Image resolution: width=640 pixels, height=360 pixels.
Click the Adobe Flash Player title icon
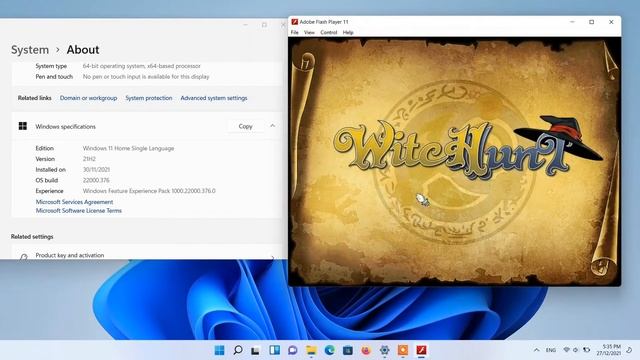[x=295, y=22]
